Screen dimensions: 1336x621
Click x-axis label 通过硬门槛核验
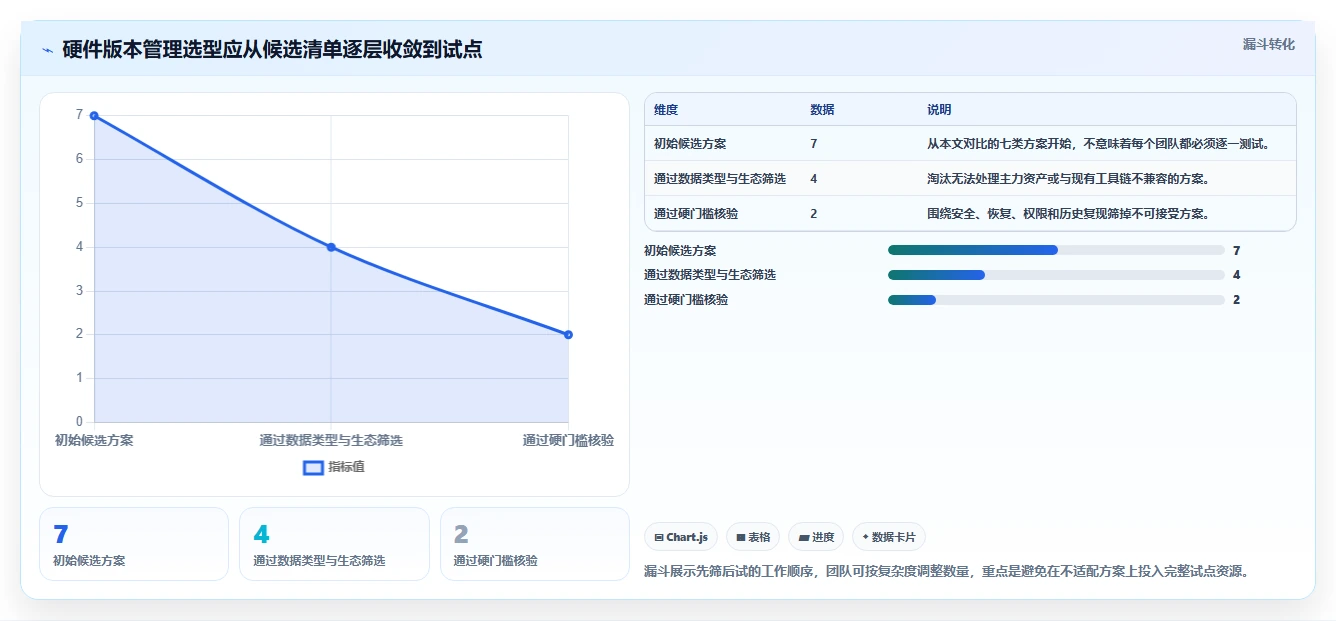pyautogui.click(x=568, y=440)
